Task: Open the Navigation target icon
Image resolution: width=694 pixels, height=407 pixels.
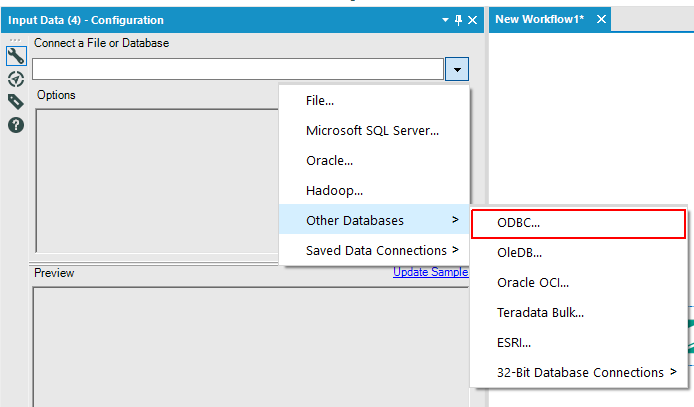Action: tap(16, 79)
